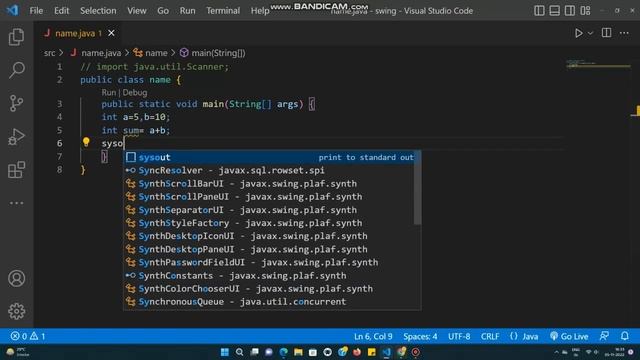Select the SynthConstants suggestion
Image resolution: width=640 pixels, height=360 pixels.
click(269, 276)
